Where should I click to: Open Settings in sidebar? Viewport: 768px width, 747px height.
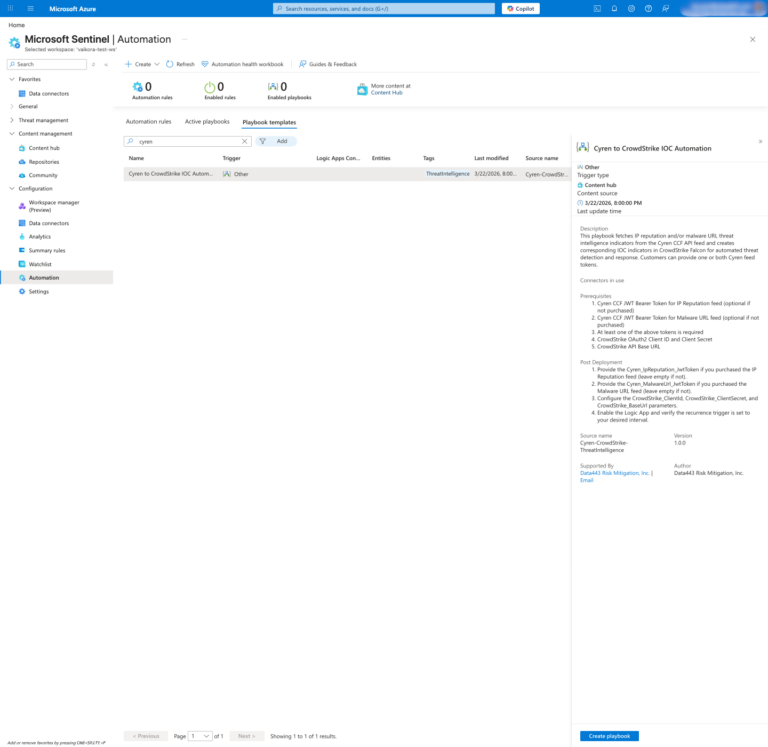(x=38, y=291)
